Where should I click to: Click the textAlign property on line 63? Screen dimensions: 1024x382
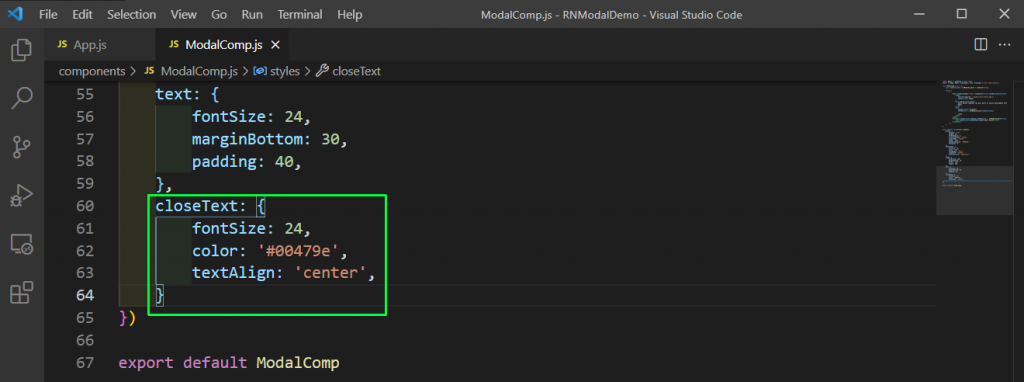[233, 273]
